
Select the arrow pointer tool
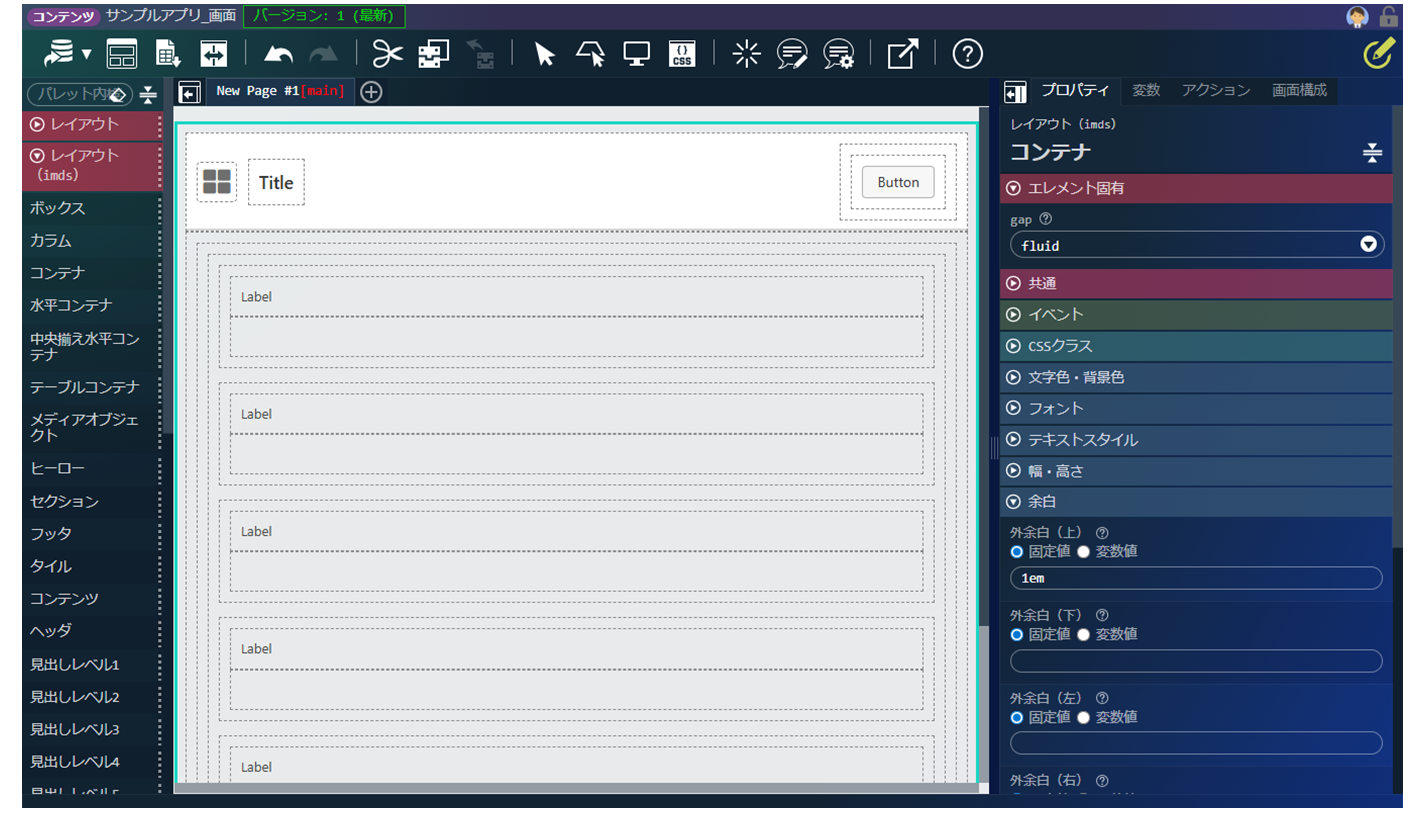pos(544,54)
